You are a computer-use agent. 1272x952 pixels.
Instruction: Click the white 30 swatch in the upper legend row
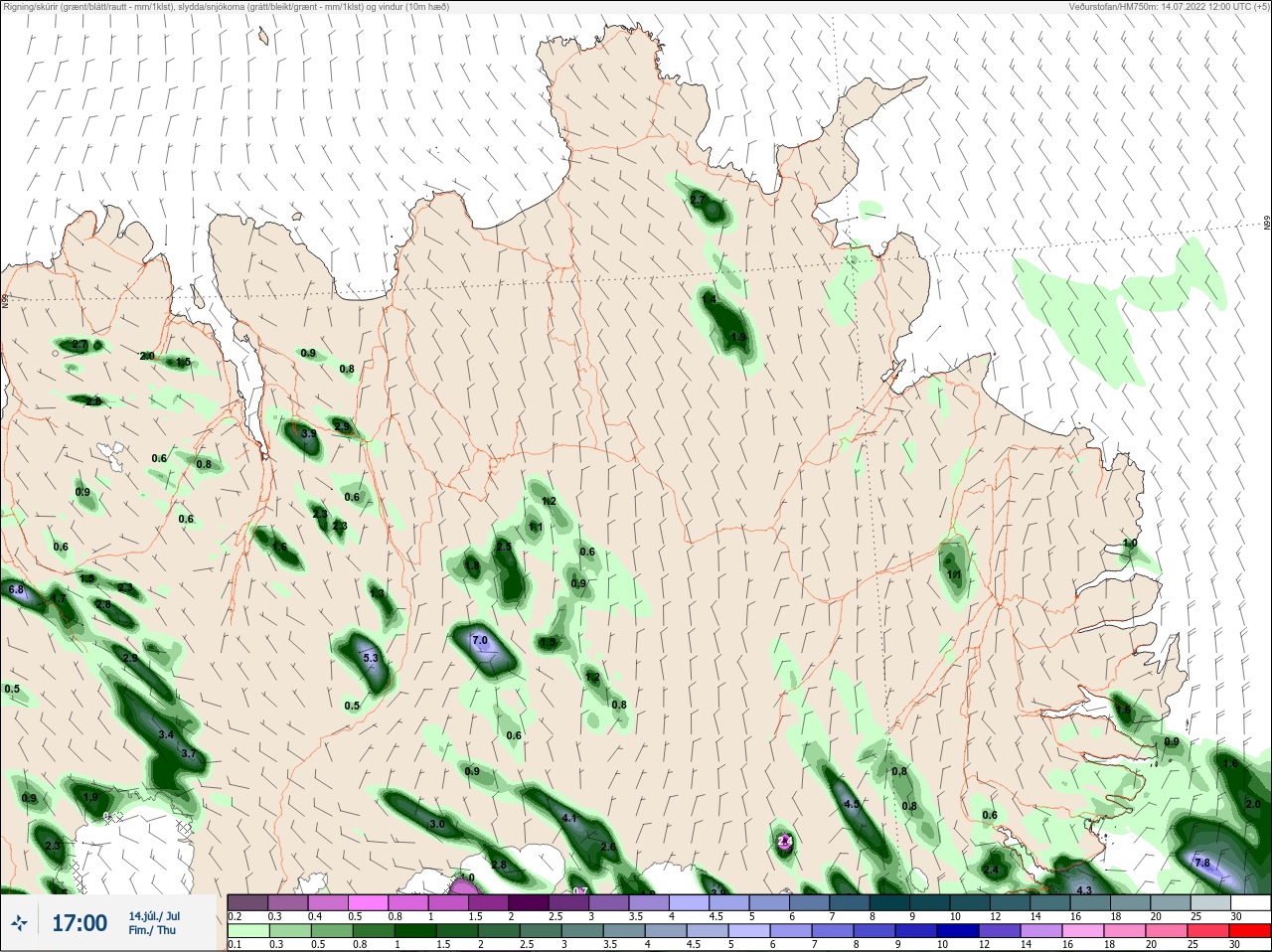[x=1251, y=902]
